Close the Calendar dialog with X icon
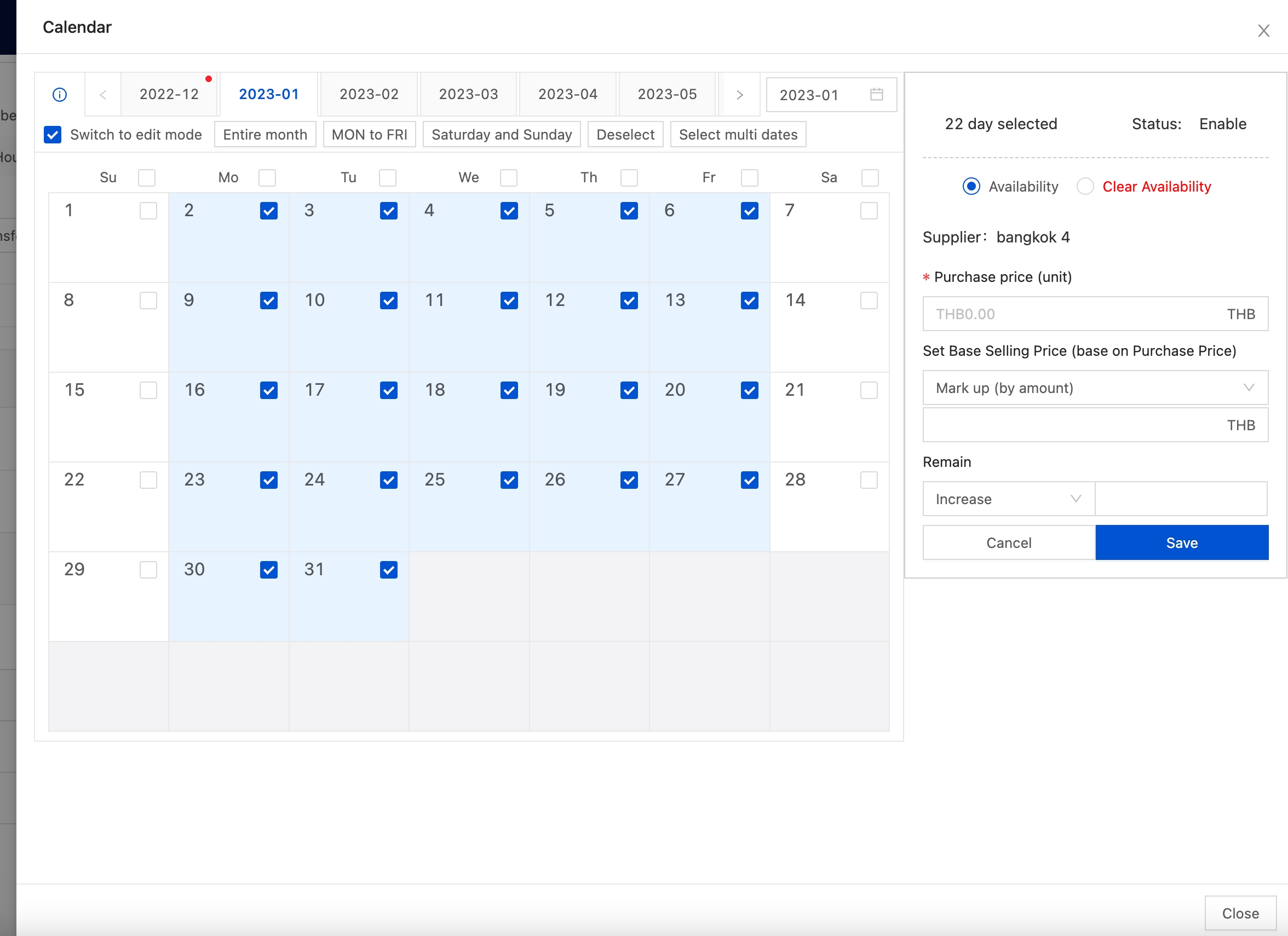This screenshot has width=1288, height=936. [1263, 31]
